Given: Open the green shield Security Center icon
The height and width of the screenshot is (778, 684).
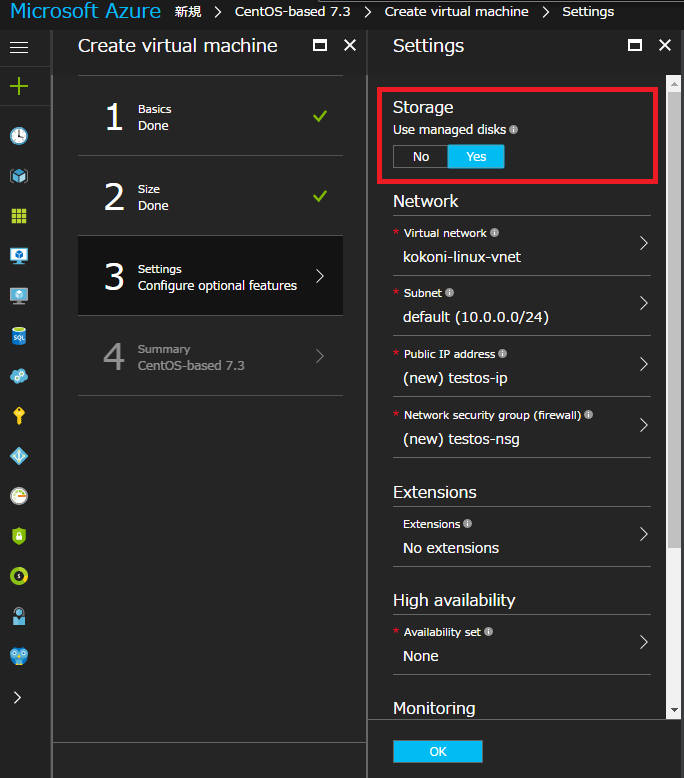Looking at the screenshot, I should pyautogui.click(x=19, y=536).
